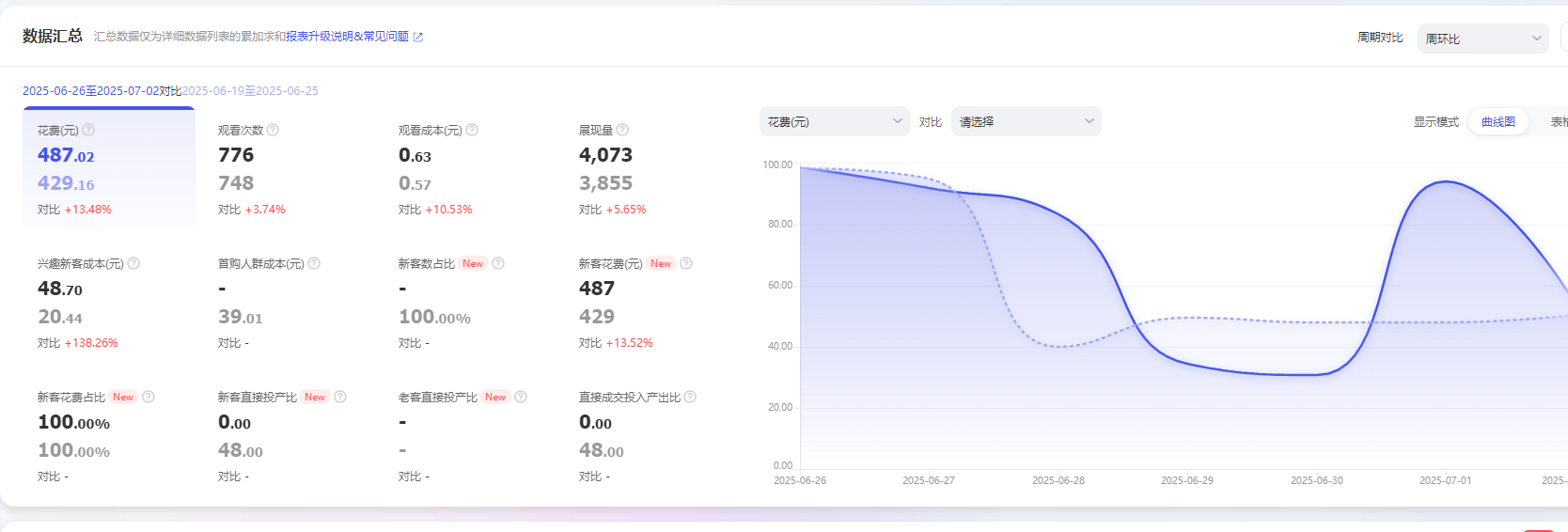The image size is (1568, 532).
Task: Open the 花费(元) chart metric dropdown
Action: [834, 121]
